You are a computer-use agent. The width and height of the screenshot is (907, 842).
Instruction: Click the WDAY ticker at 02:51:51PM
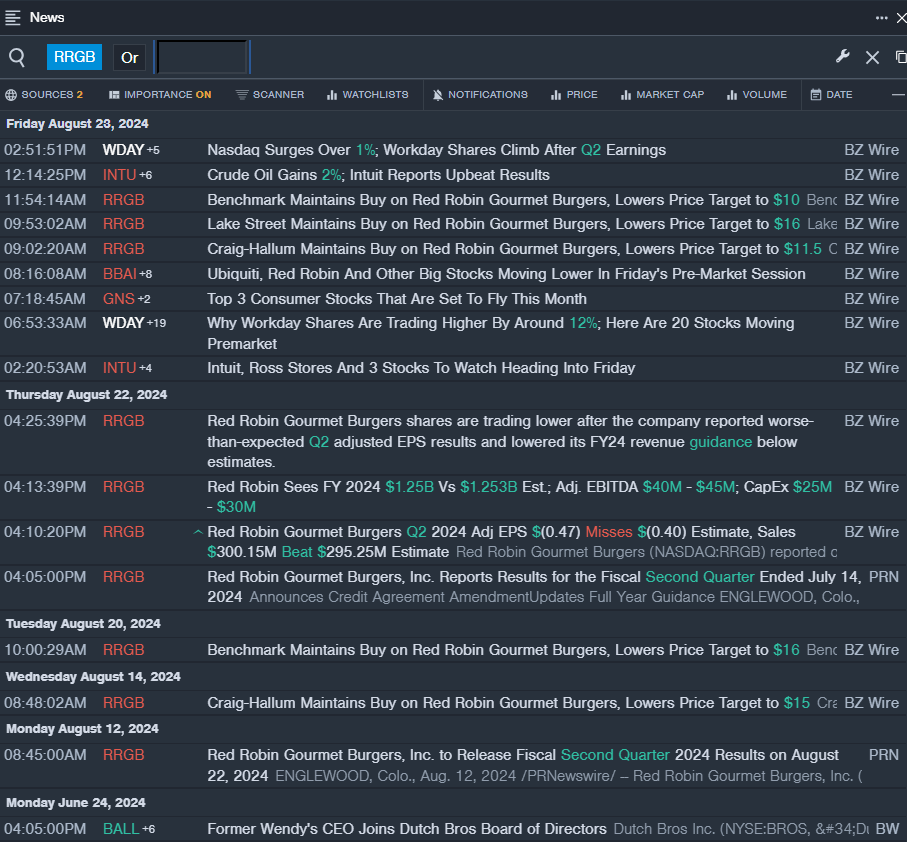(123, 150)
